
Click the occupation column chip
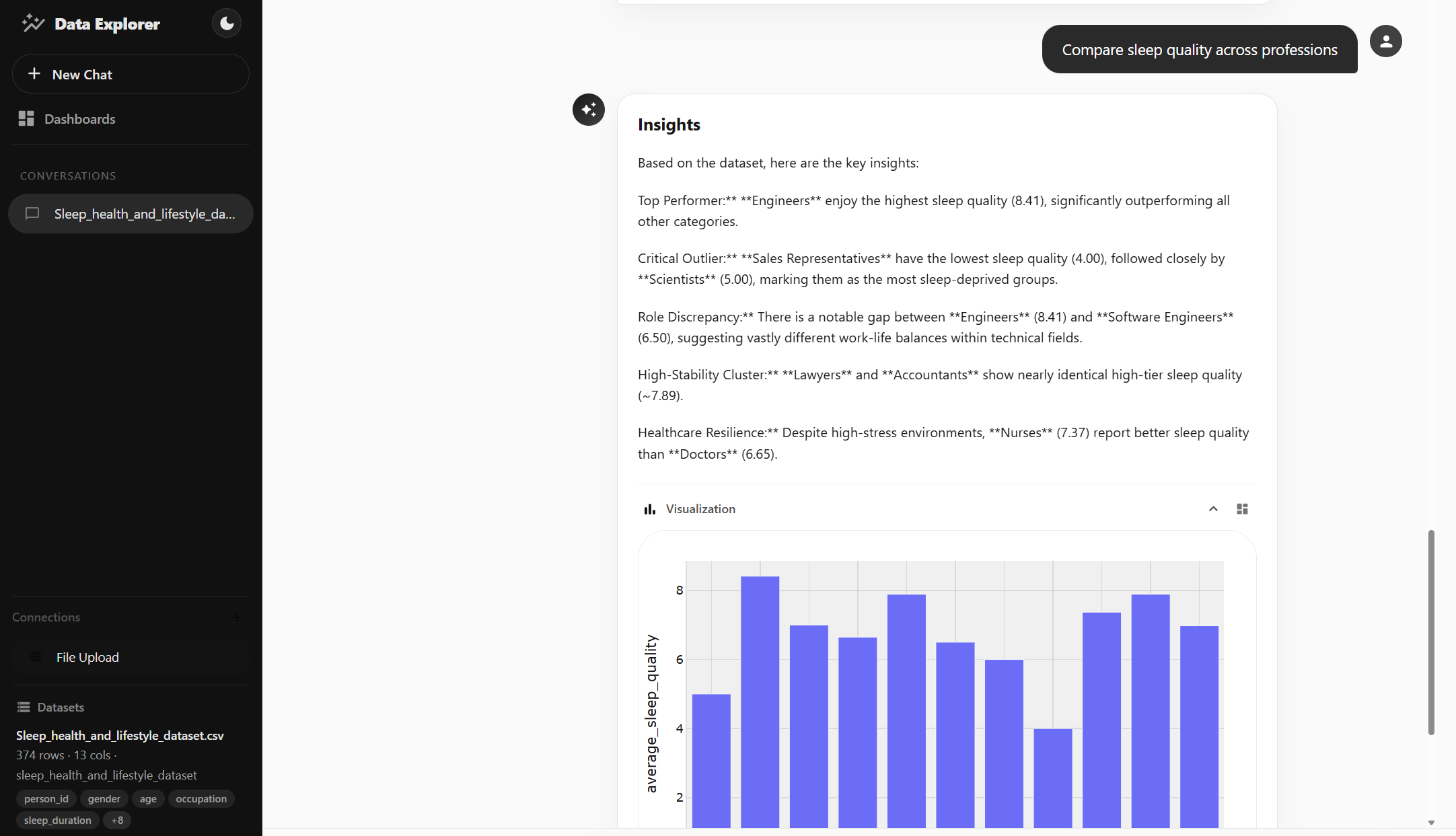point(201,799)
